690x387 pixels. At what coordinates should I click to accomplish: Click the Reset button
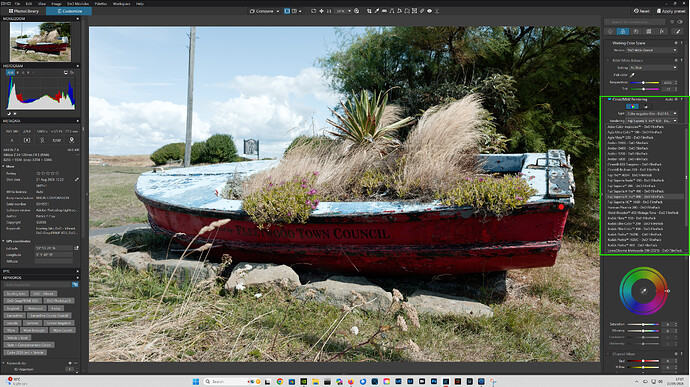click(641, 11)
